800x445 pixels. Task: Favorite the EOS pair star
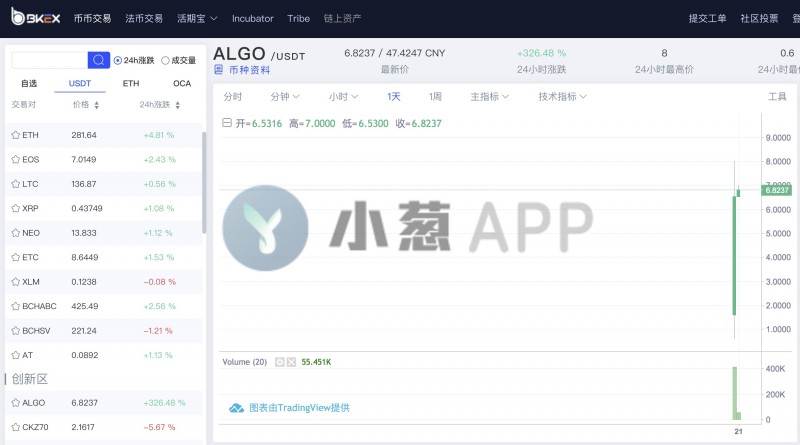[x=16, y=160]
